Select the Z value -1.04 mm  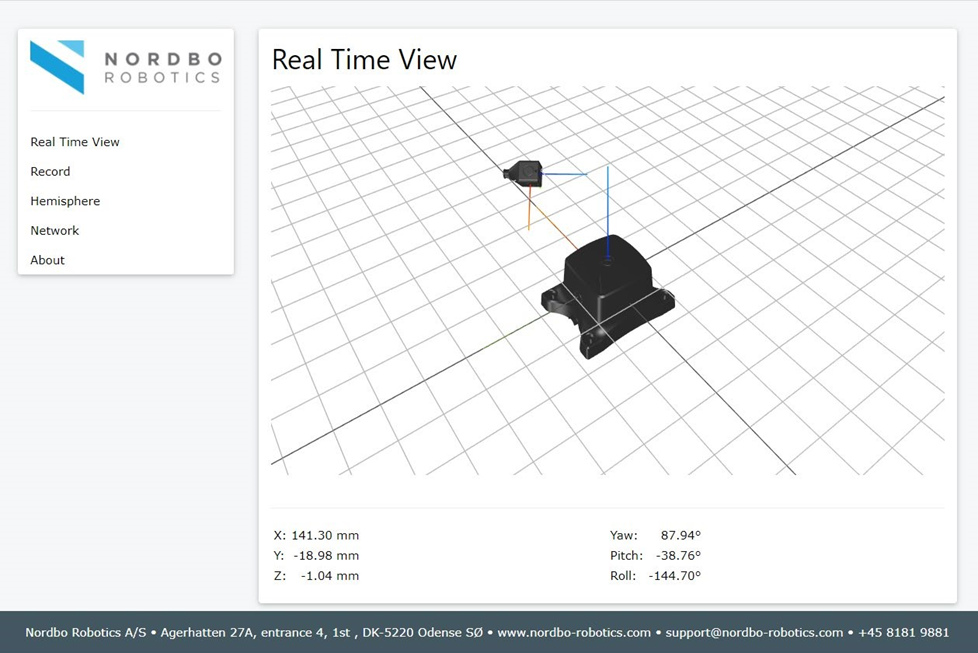(x=330, y=576)
